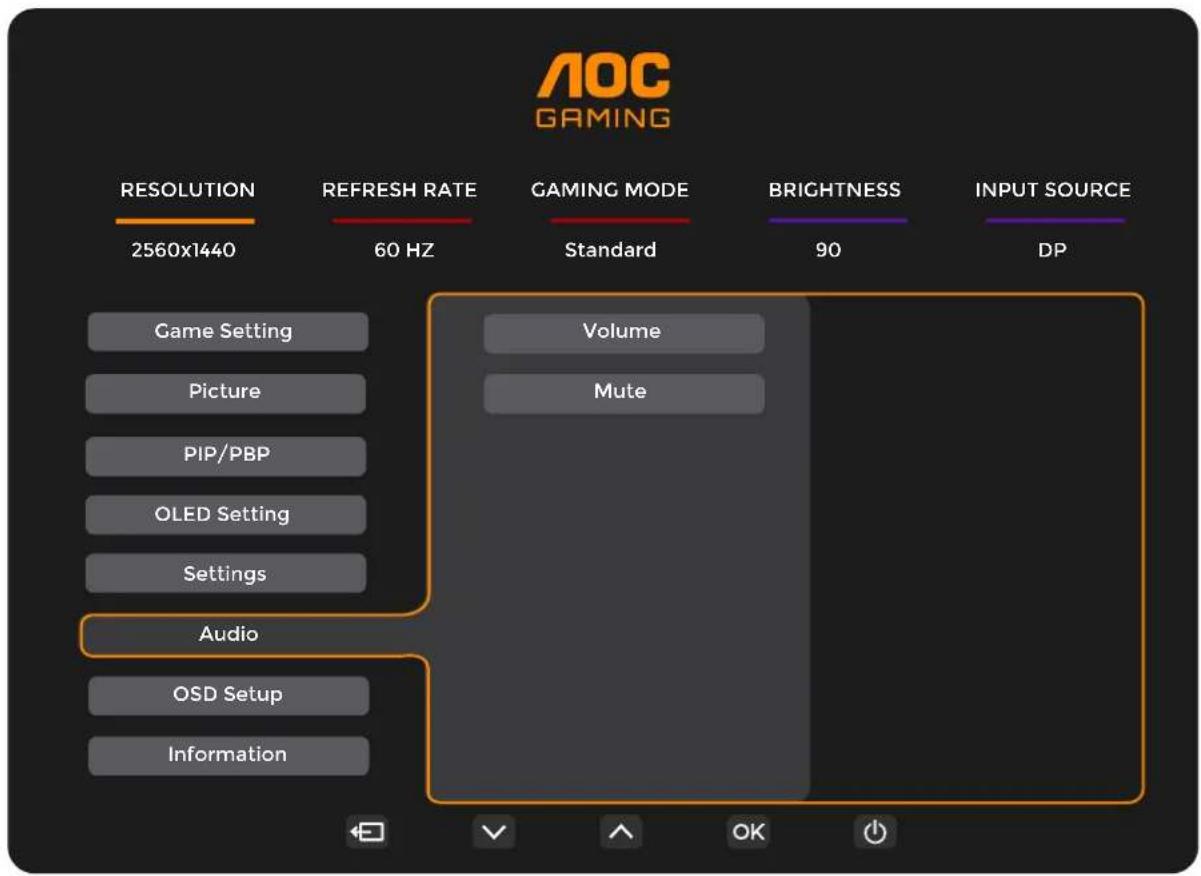Screen dimensions: 1201x876
Task: Click the AOC Gaming logo
Action: pyautogui.click(x=603, y=91)
